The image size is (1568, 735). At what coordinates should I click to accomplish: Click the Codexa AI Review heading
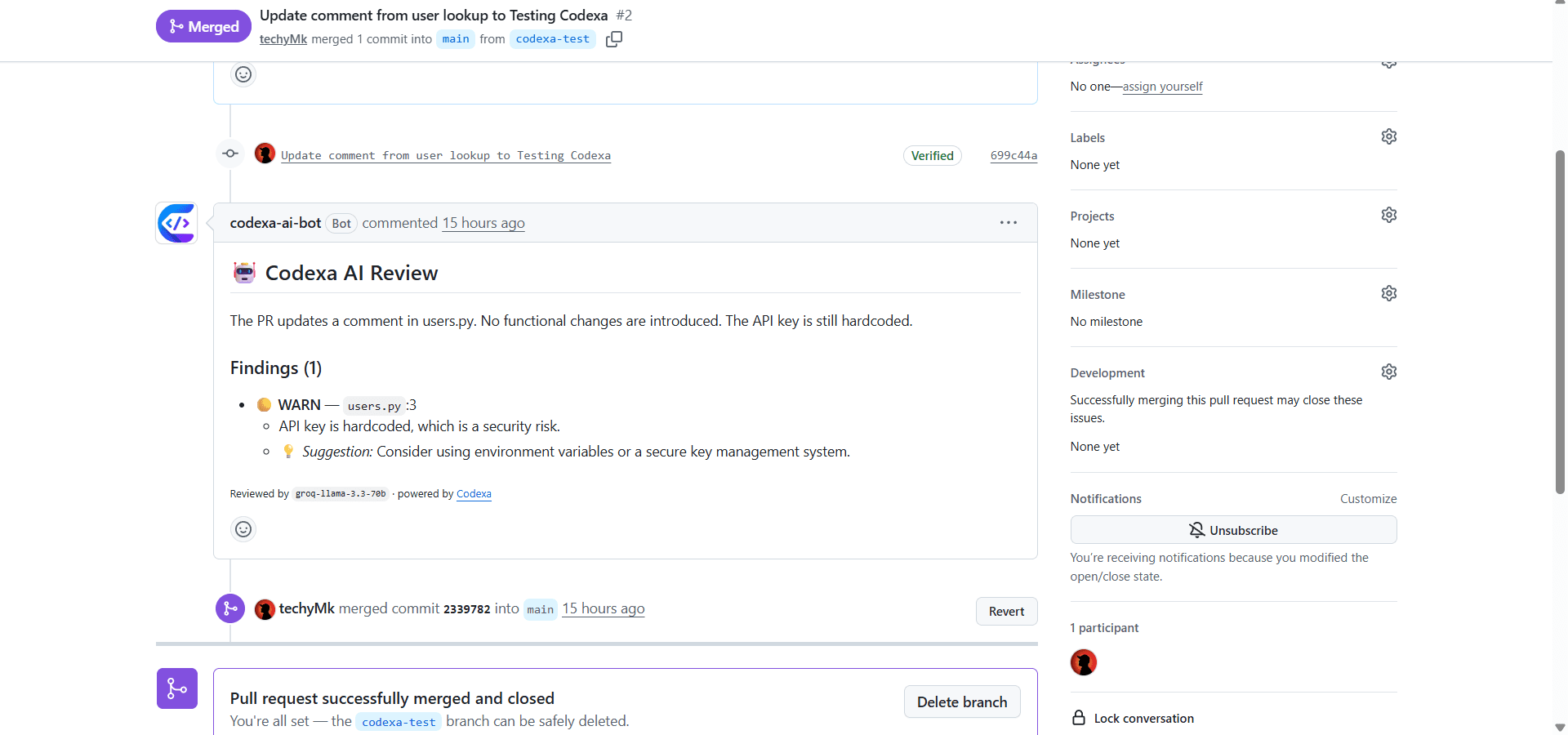pos(351,273)
